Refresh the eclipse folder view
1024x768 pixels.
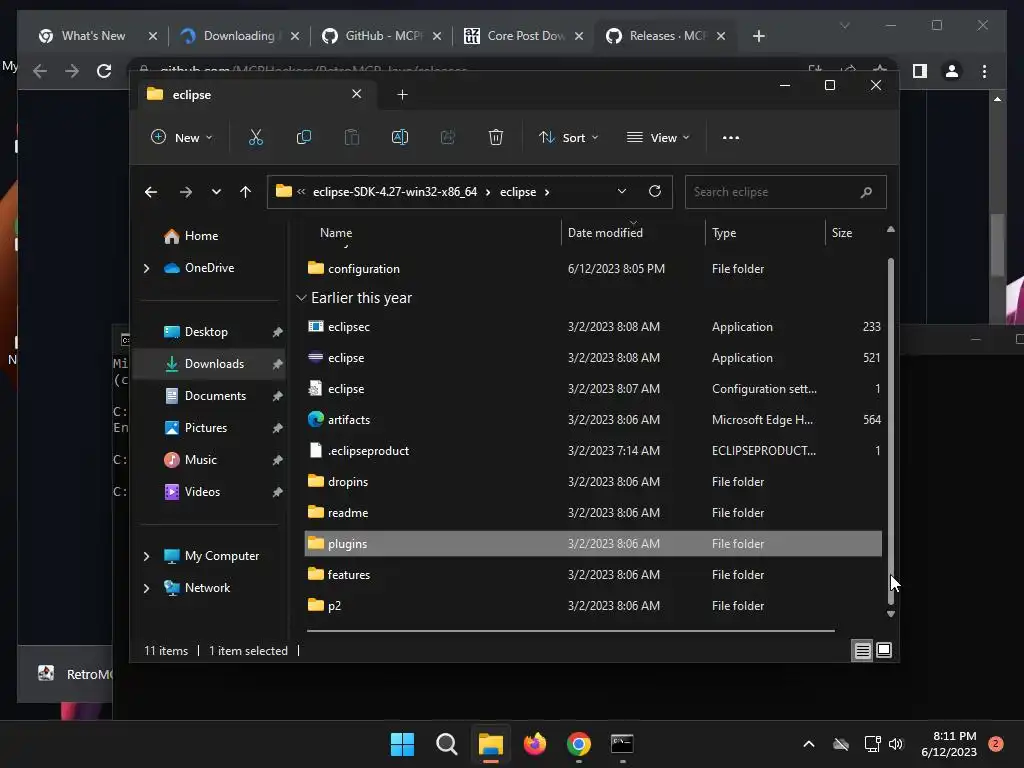pos(654,191)
